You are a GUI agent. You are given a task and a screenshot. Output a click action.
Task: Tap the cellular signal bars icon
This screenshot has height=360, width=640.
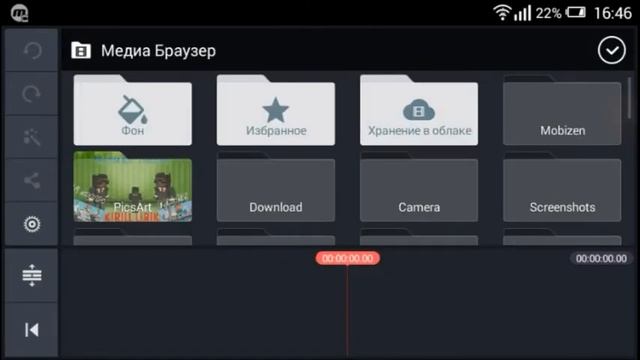point(522,13)
